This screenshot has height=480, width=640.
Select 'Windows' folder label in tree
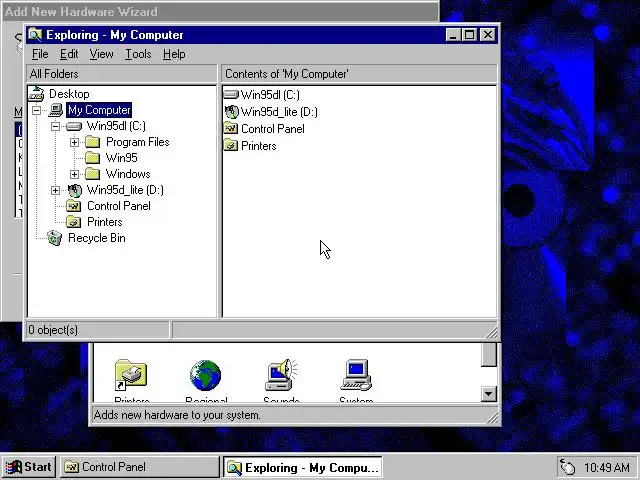point(128,174)
